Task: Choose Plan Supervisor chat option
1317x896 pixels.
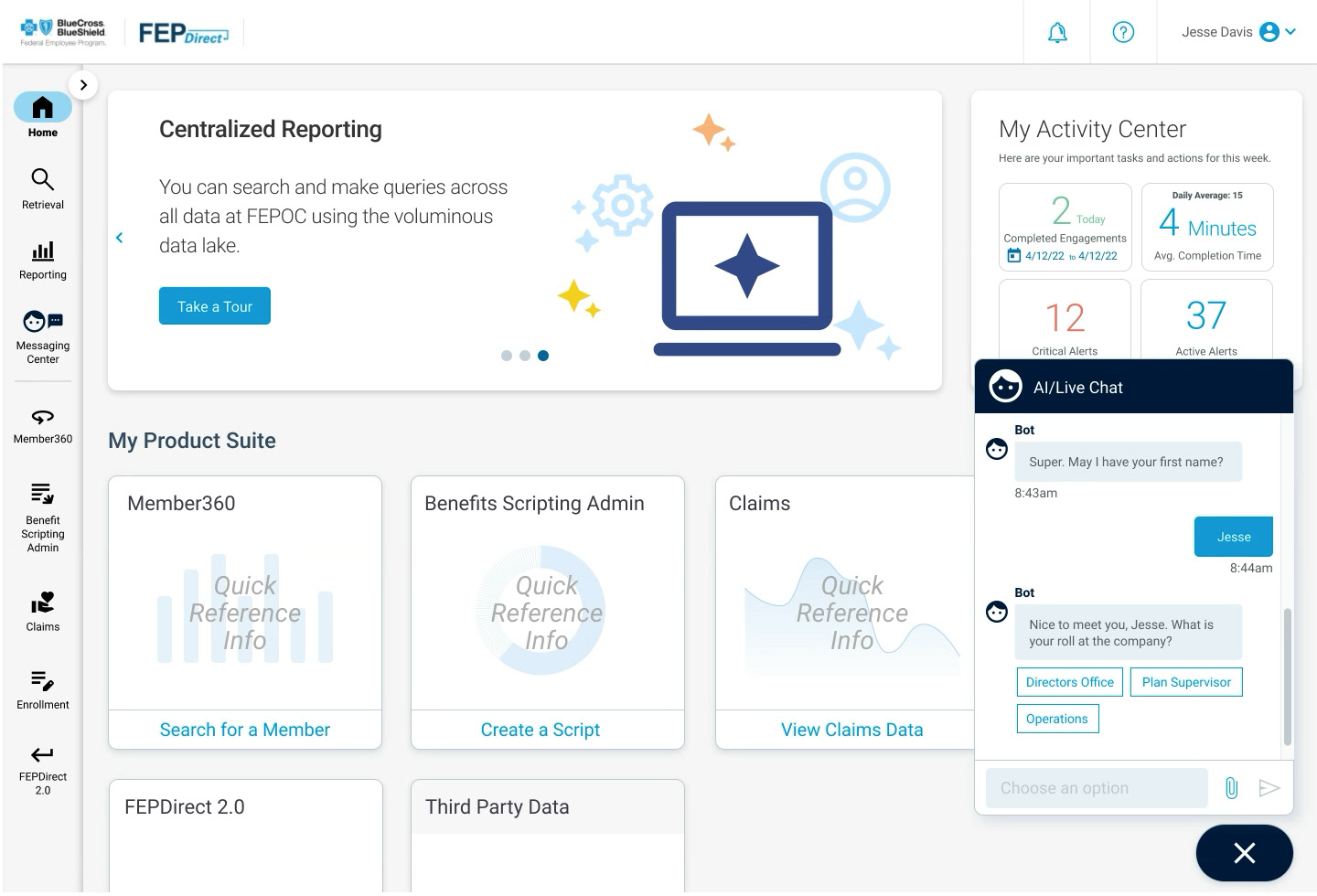Action: click(x=1186, y=682)
